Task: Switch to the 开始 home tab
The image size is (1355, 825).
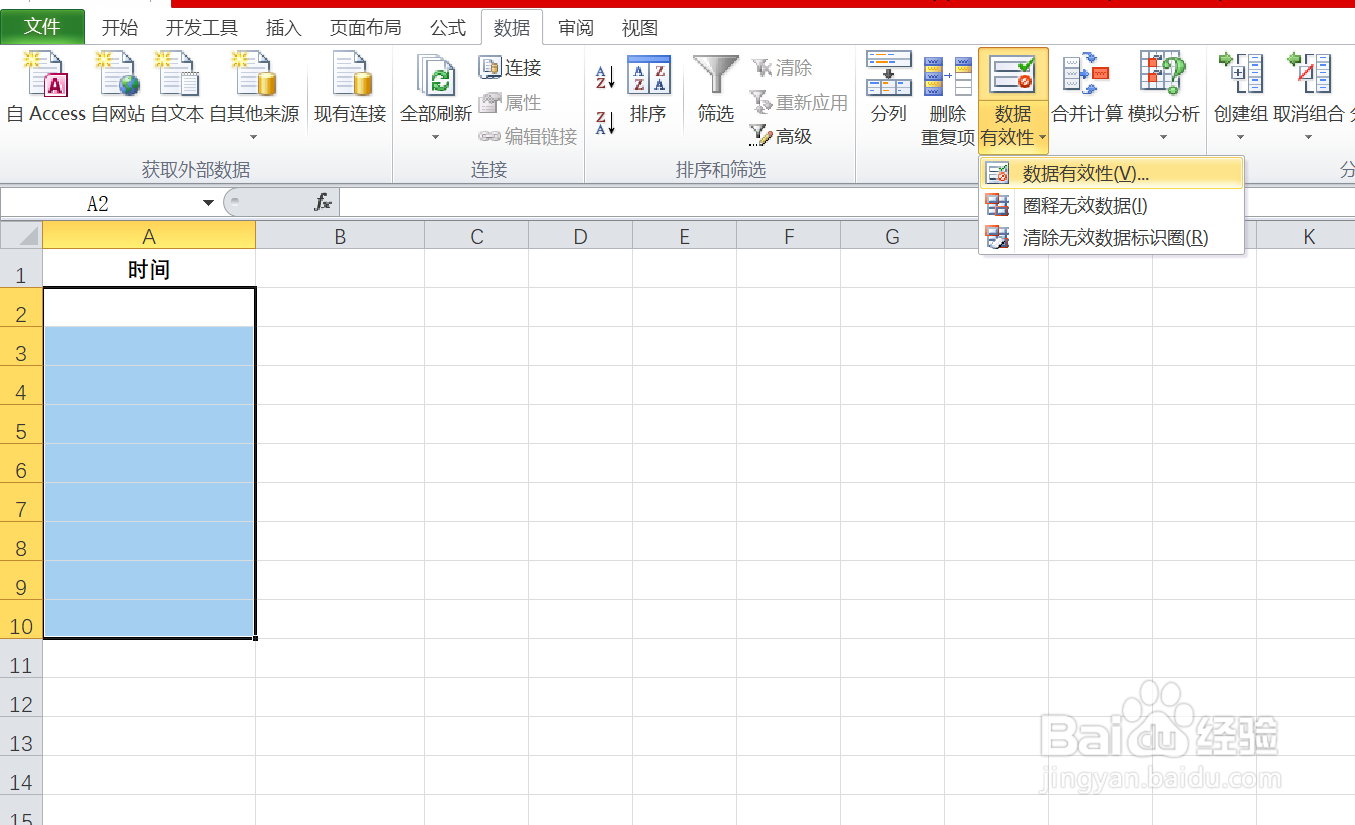Action: (120, 28)
